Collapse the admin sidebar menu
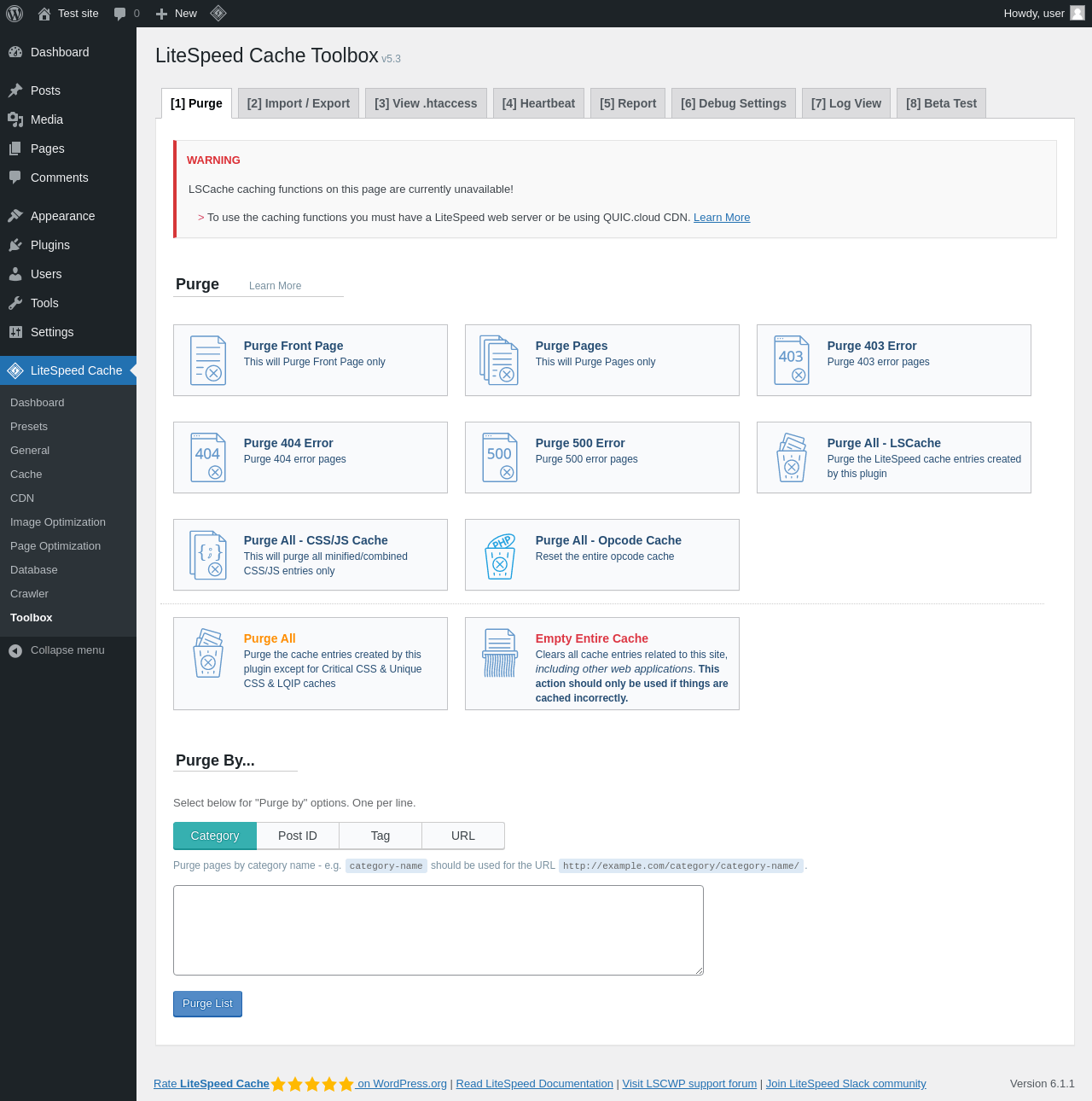Screen dimensions: 1092x1101 pyautogui.click(x=67, y=650)
